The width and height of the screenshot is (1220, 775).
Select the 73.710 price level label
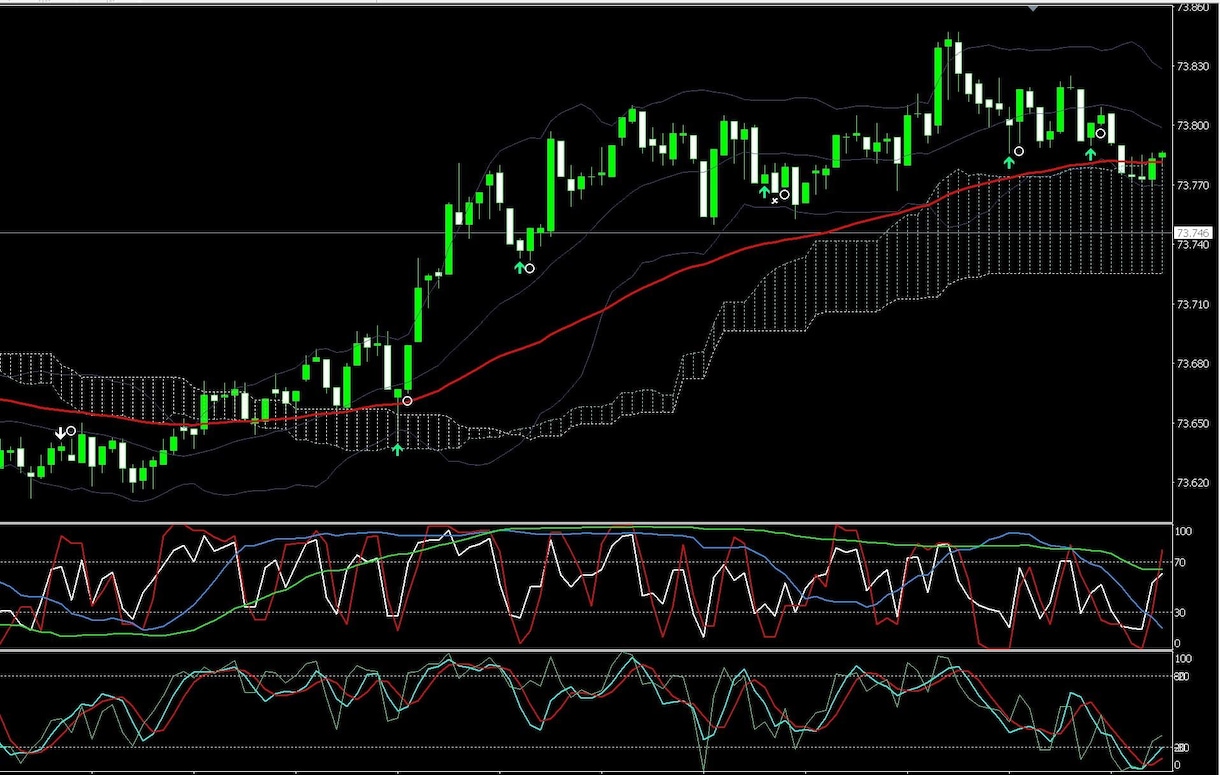[1191, 304]
